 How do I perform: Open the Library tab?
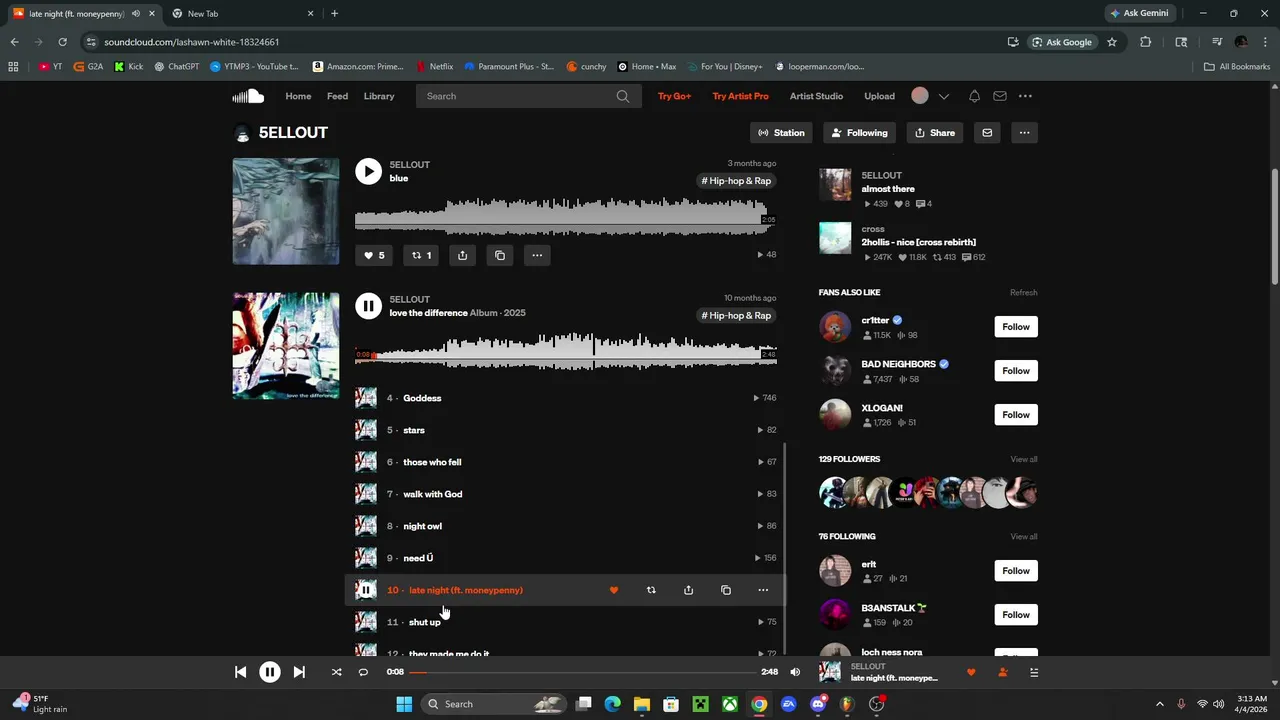coord(379,96)
